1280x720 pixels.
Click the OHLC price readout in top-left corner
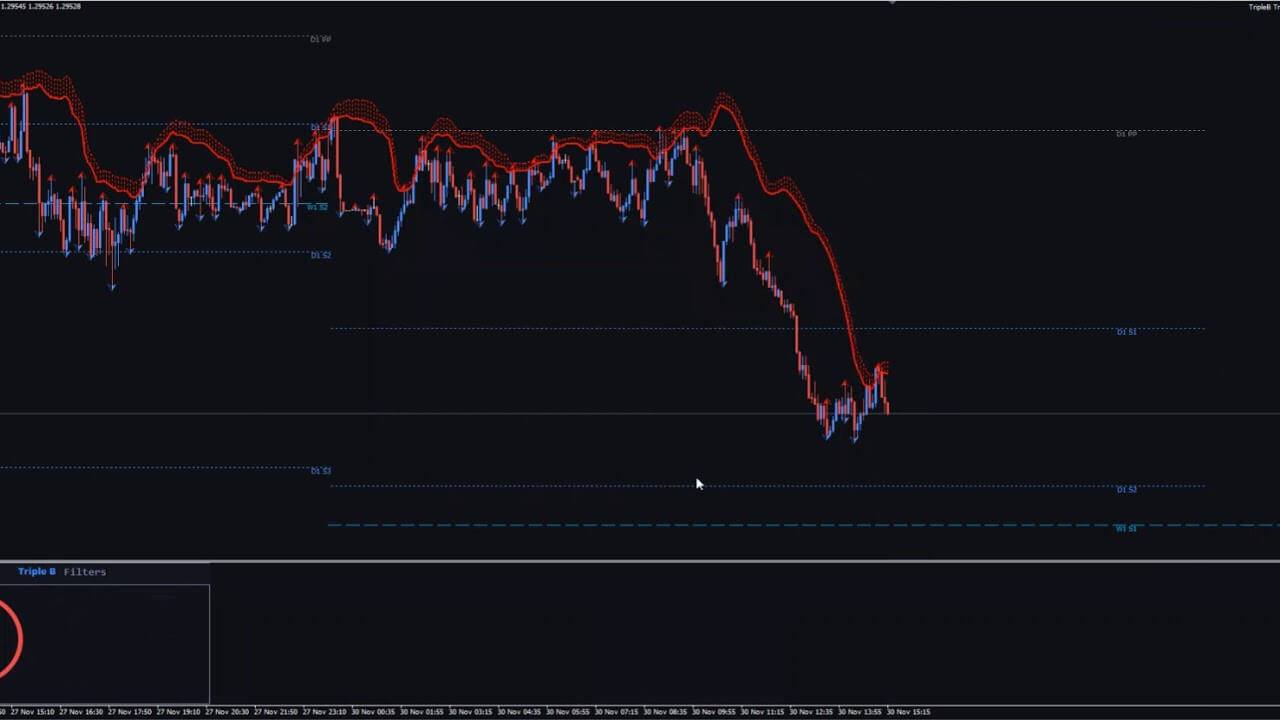42,6
